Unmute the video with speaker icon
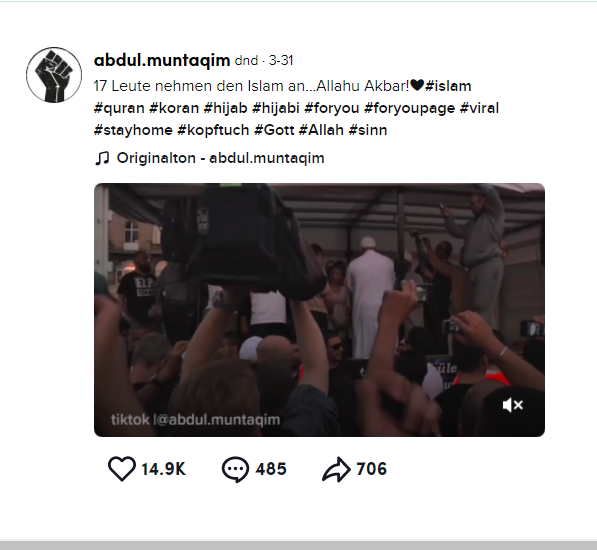Viewport: 597px width, 550px height. [512, 405]
